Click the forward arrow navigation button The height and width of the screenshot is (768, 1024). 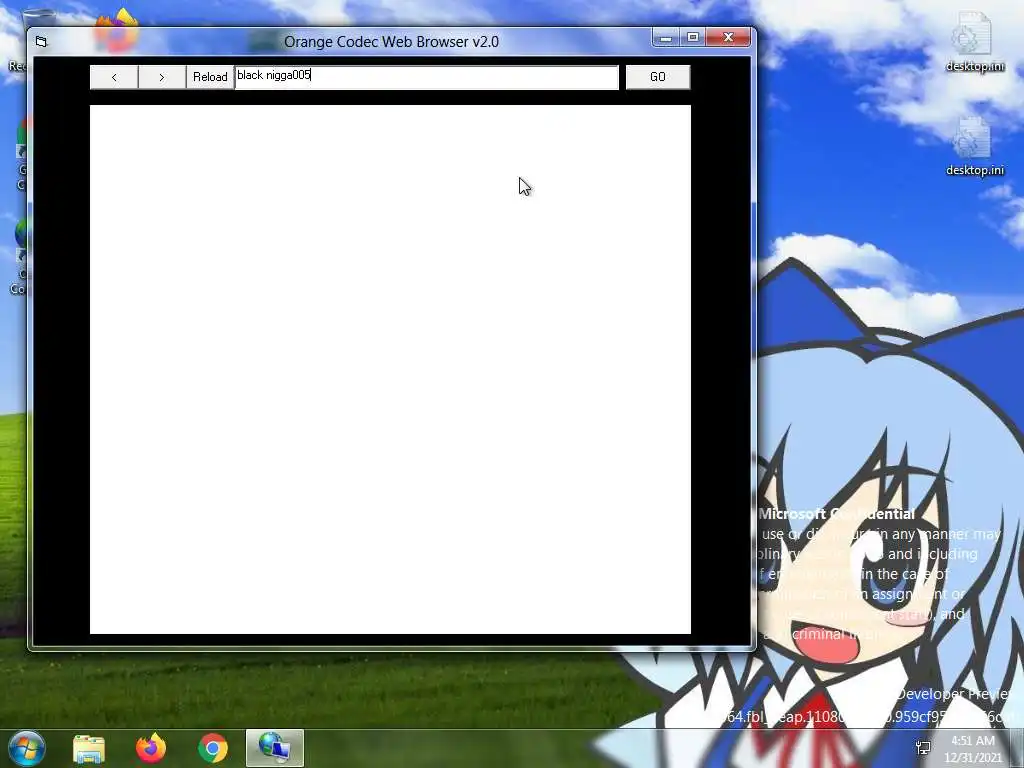162,77
